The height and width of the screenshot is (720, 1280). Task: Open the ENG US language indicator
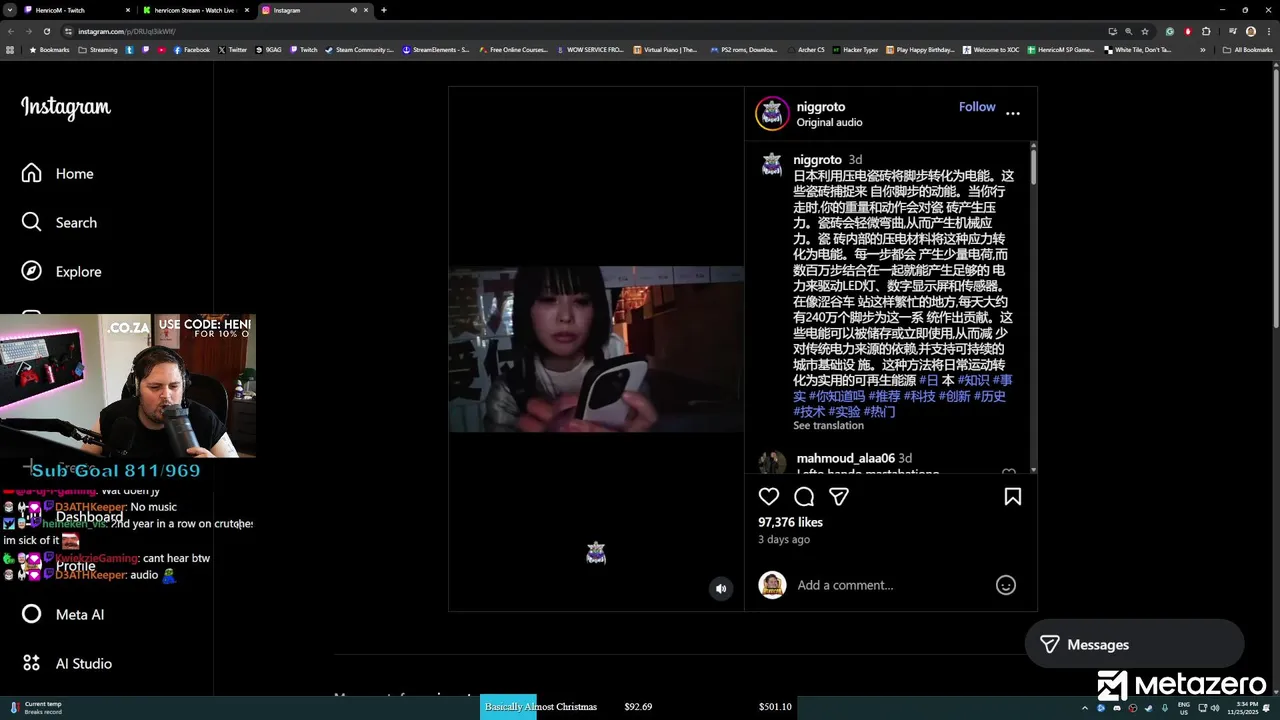click(x=1185, y=707)
